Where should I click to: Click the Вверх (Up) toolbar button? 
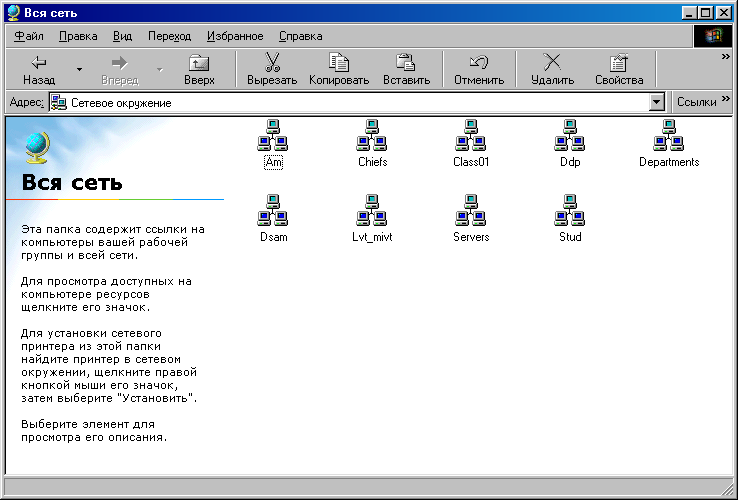point(199,69)
